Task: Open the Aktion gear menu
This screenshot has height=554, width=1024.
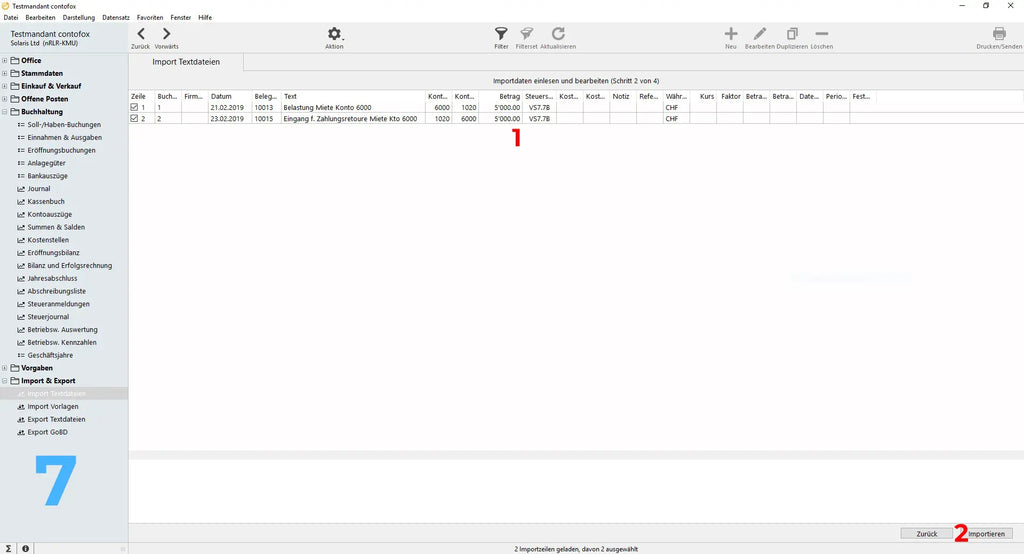Action: (334, 35)
